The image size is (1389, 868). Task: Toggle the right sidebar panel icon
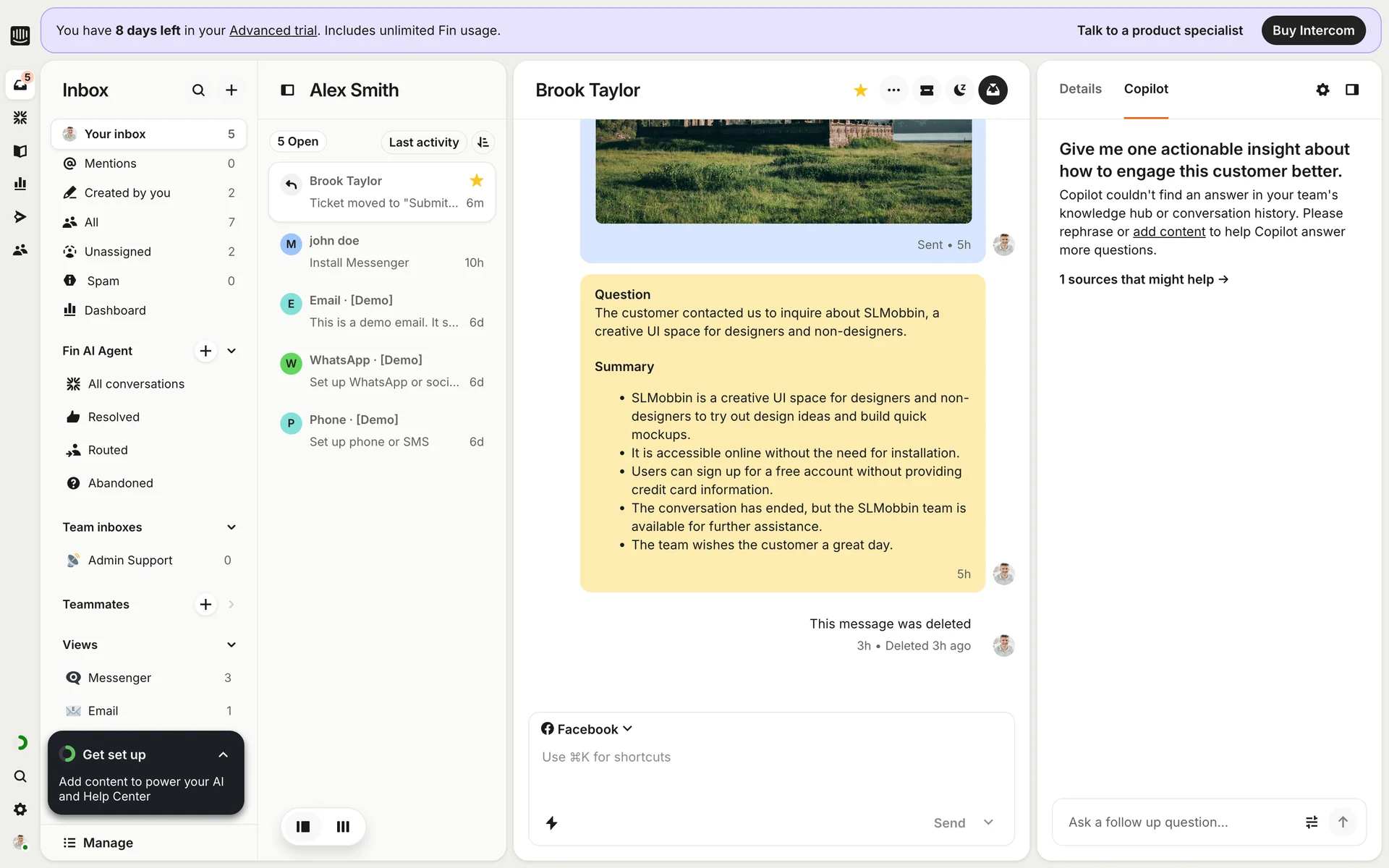point(1351,90)
